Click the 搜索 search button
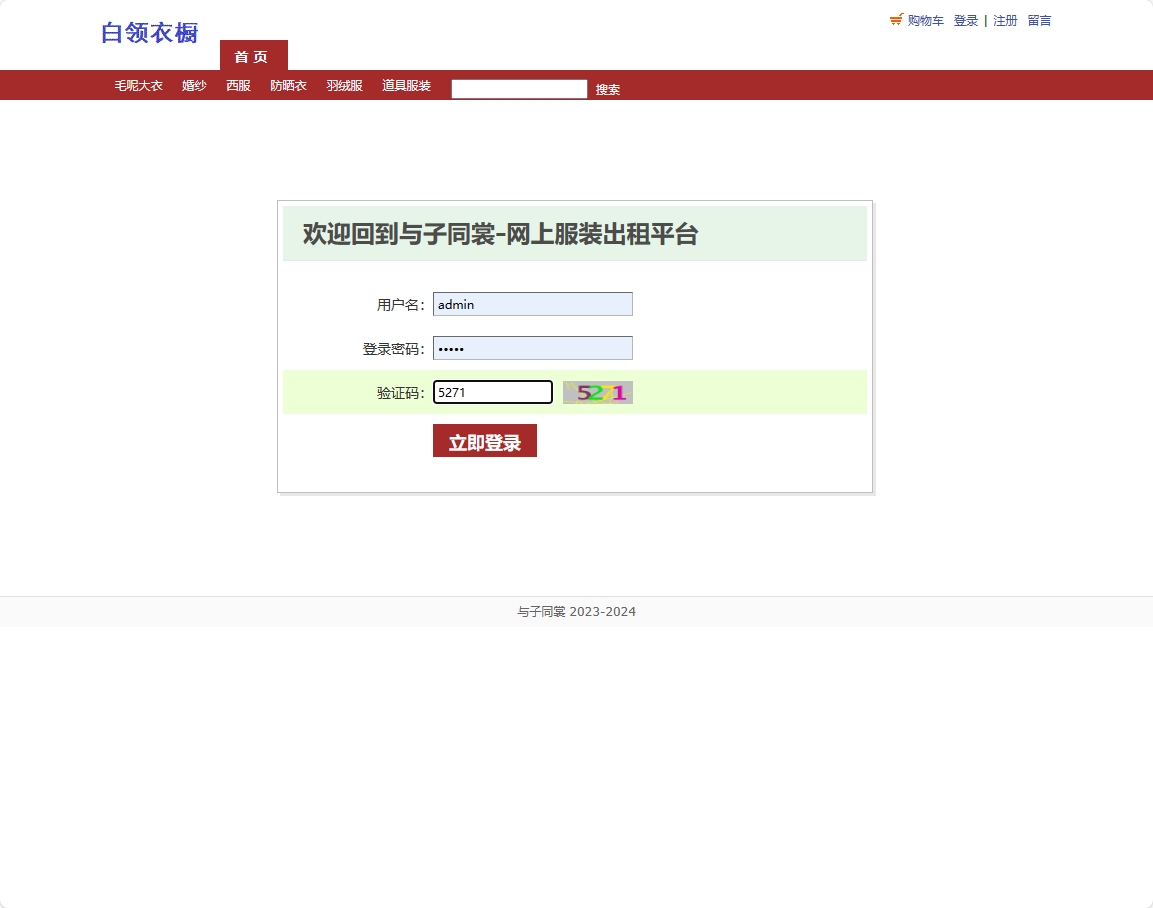The height and width of the screenshot is (908, 1153). [608, 89]
